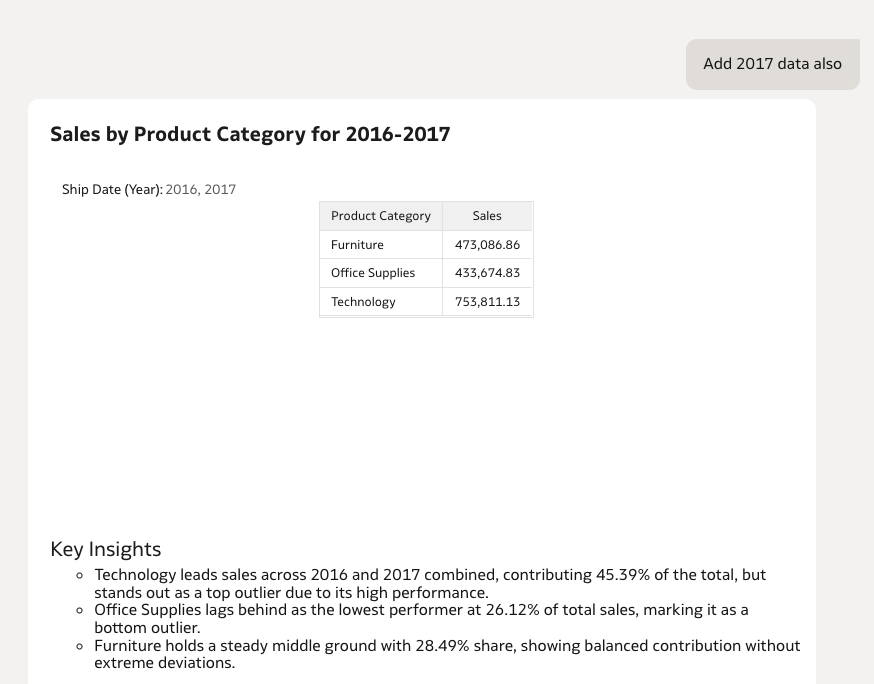Click the 753,811.13 sales value

(487, 302)
